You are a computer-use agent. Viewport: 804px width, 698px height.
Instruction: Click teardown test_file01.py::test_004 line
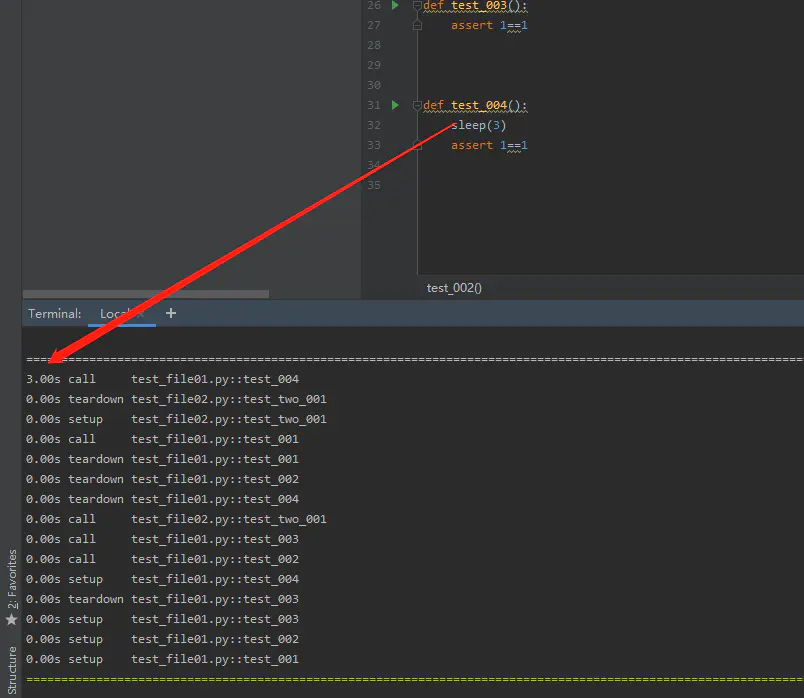tap(163, 500)
